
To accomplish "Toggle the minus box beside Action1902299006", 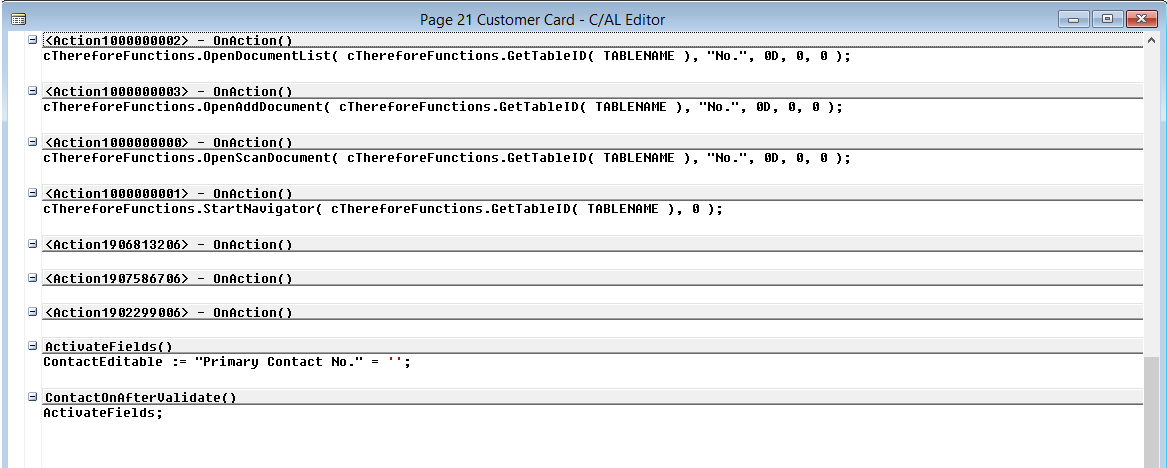I will click(x=33, y=312).
